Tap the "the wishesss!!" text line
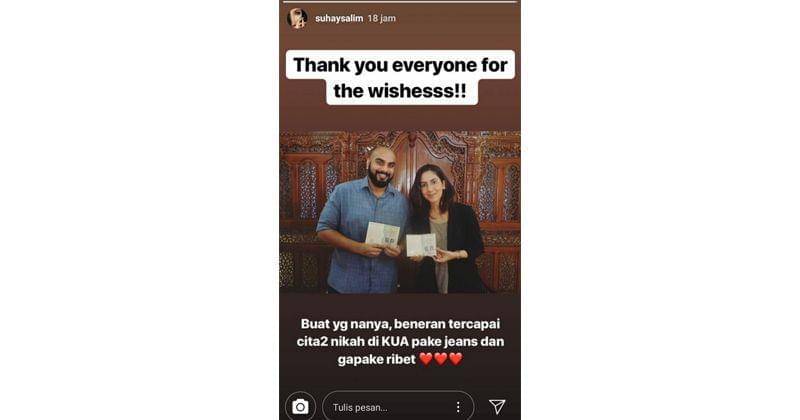This screenshot has width=800, height=420. (x=400, y=91)
